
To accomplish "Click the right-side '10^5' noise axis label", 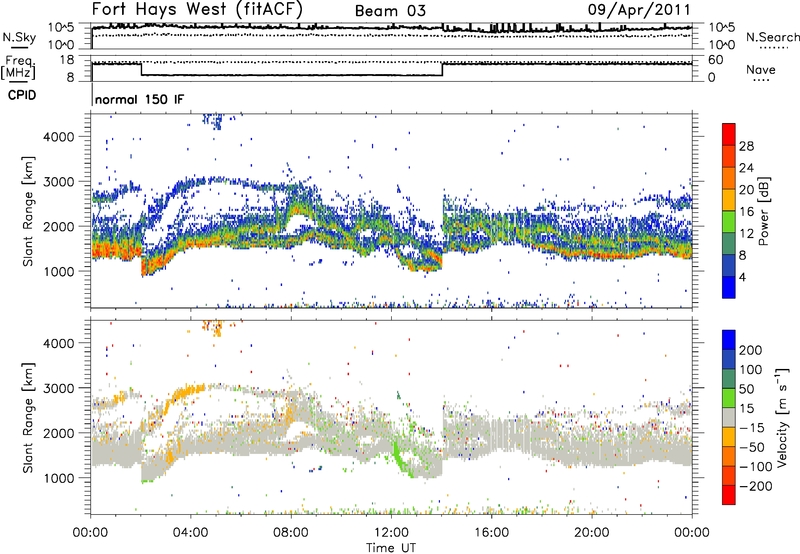I will click(722, 28).
